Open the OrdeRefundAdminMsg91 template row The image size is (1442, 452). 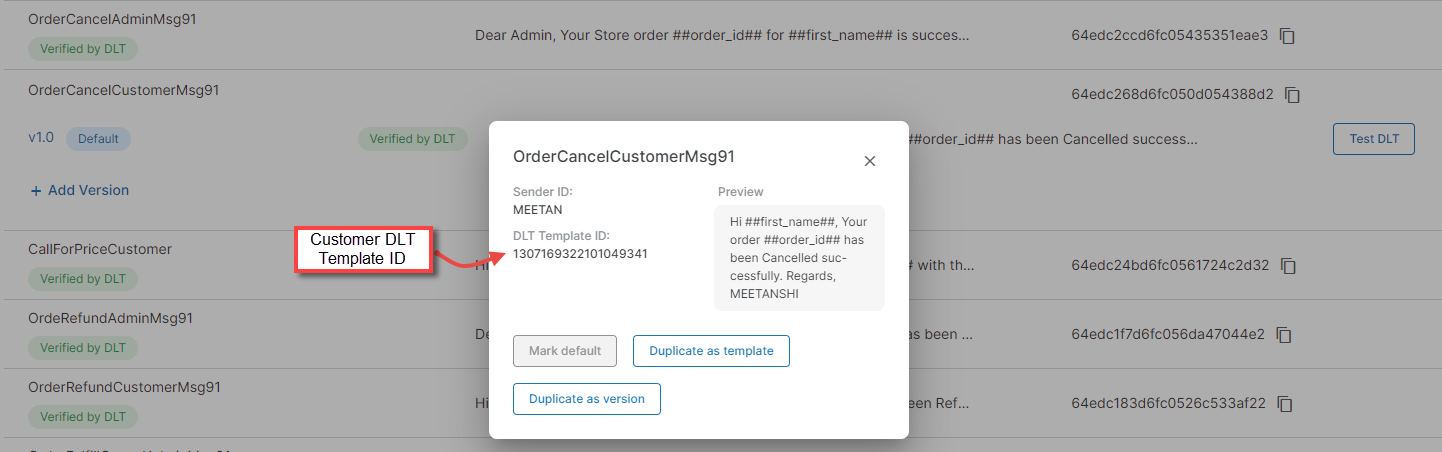tap(721, 334)
